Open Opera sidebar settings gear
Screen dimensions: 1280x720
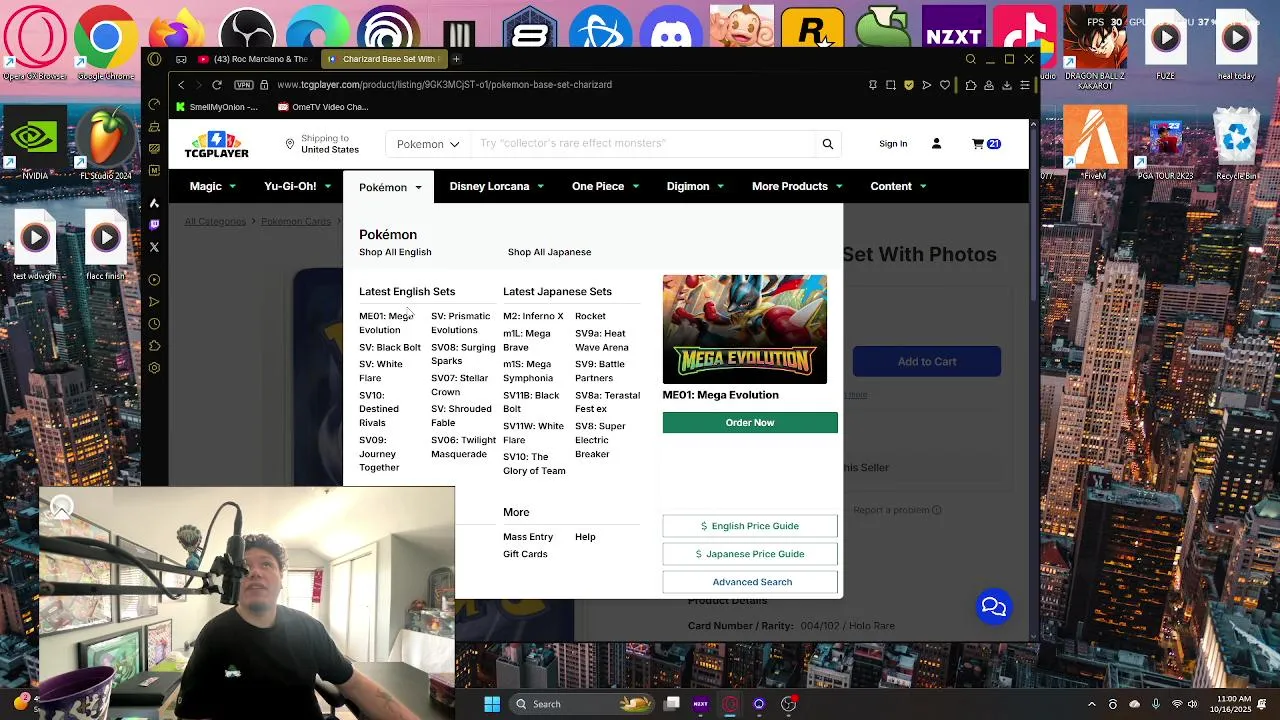(x=154, y=368)
